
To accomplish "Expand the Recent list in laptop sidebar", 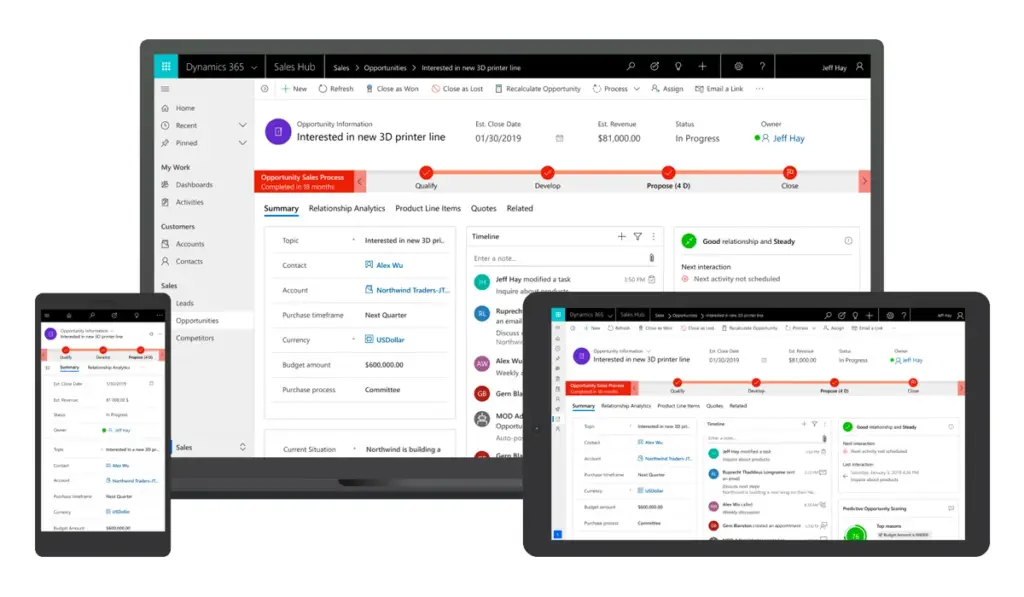I will (x=242, y=125).
